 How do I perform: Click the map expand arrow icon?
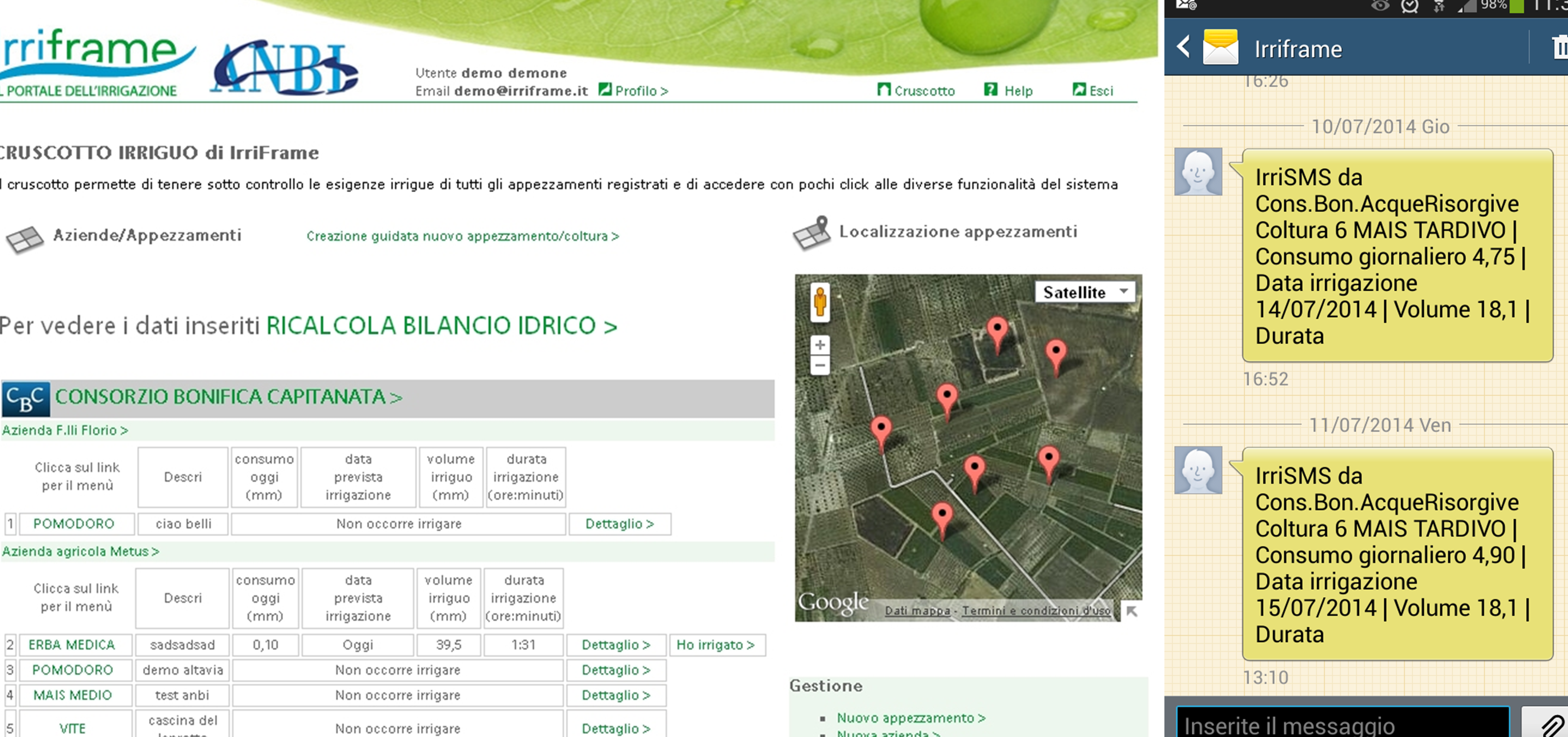click(1131, 611)
